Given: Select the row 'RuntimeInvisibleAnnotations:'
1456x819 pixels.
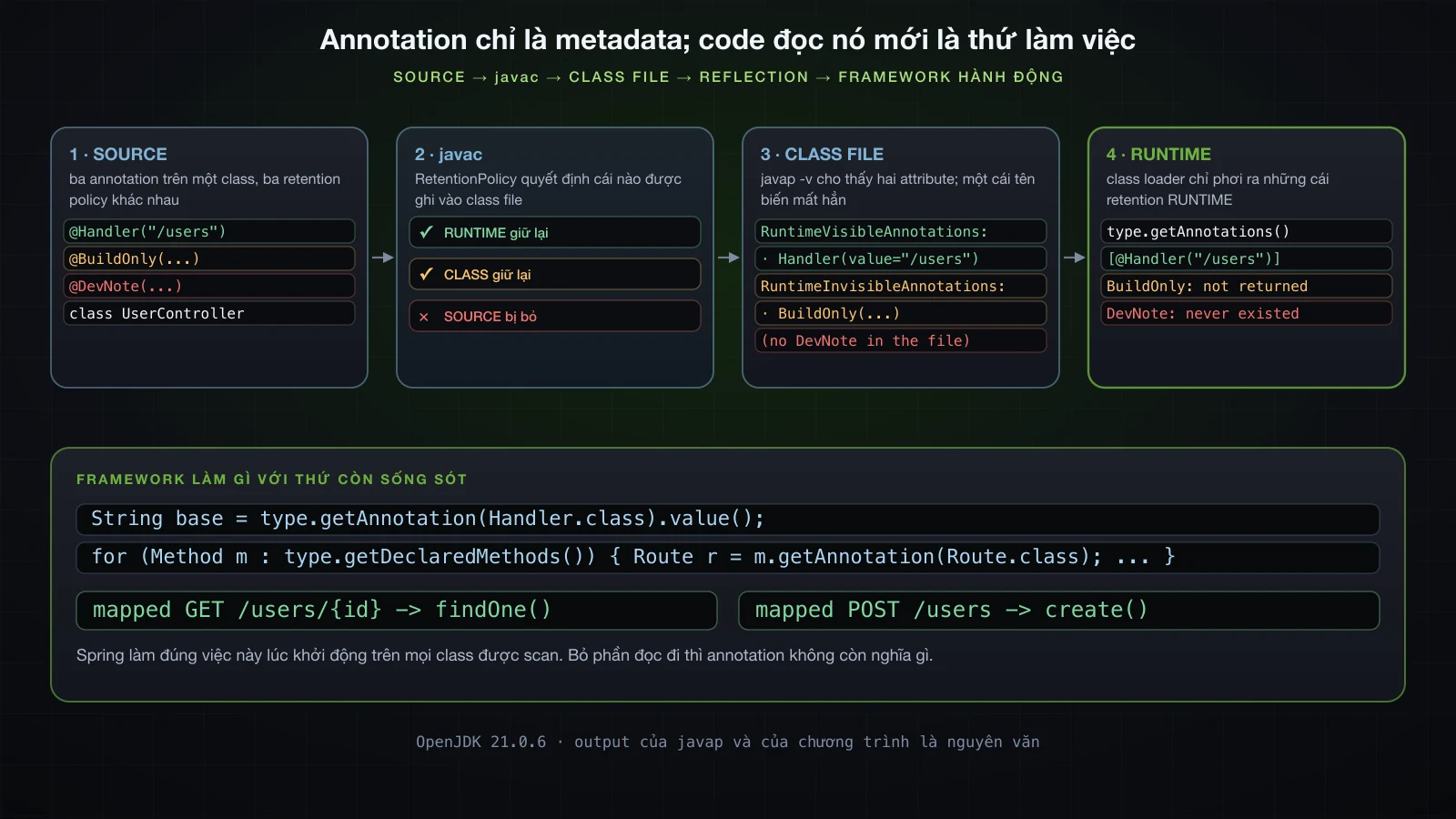Looking at the screenshot, I should coord(901,286).
